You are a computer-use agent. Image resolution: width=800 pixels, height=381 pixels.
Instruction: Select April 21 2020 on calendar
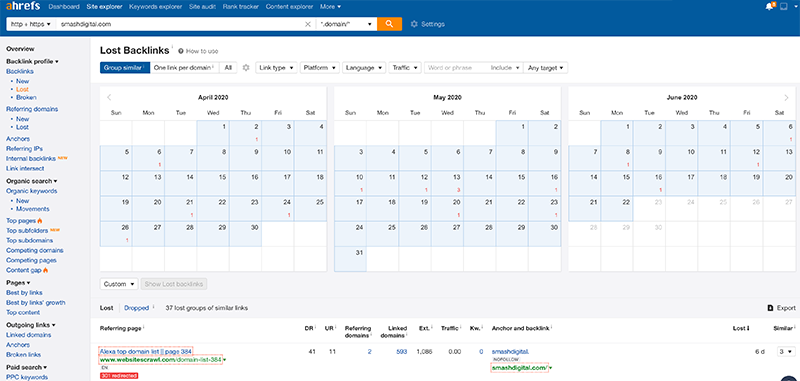click(181, 208)
